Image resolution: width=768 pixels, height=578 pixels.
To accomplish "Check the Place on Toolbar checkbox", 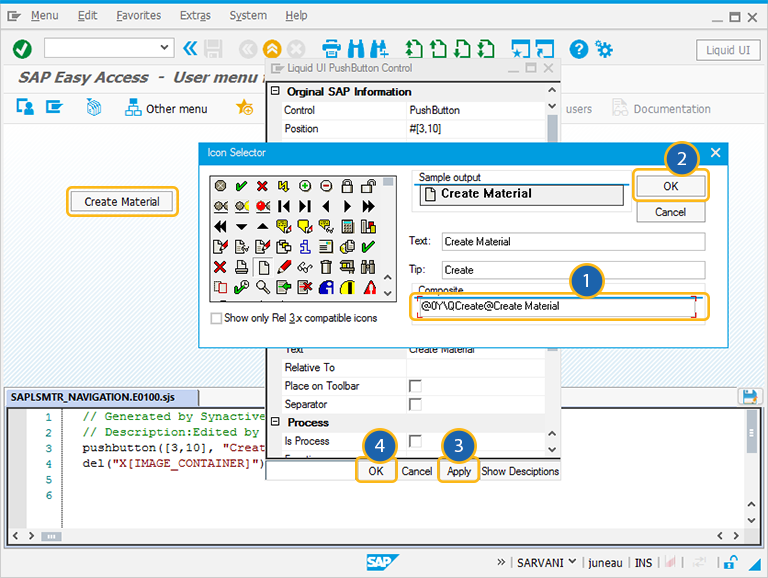I will 415,386.
